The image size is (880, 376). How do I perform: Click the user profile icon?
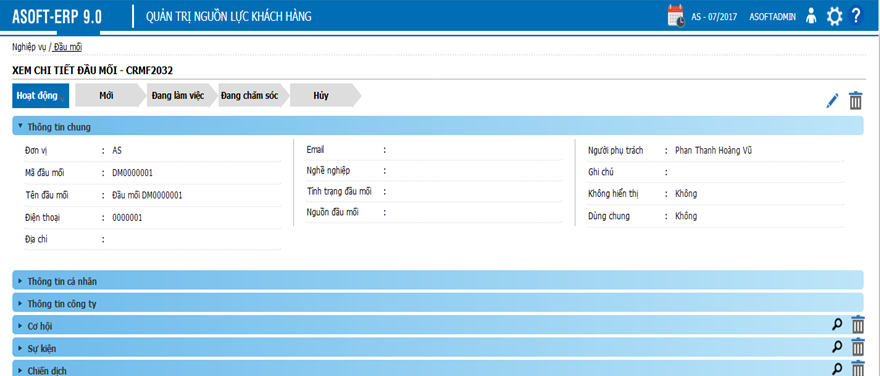[810, 16]
